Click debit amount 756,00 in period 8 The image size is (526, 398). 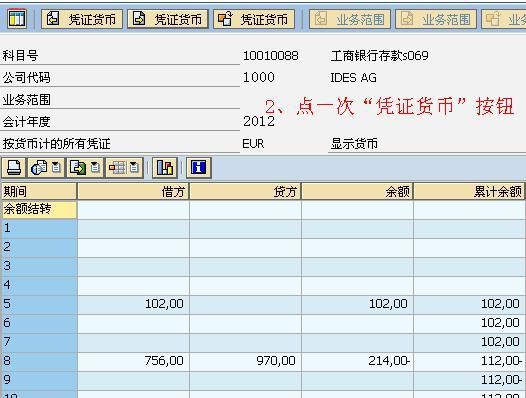point(164,361)
